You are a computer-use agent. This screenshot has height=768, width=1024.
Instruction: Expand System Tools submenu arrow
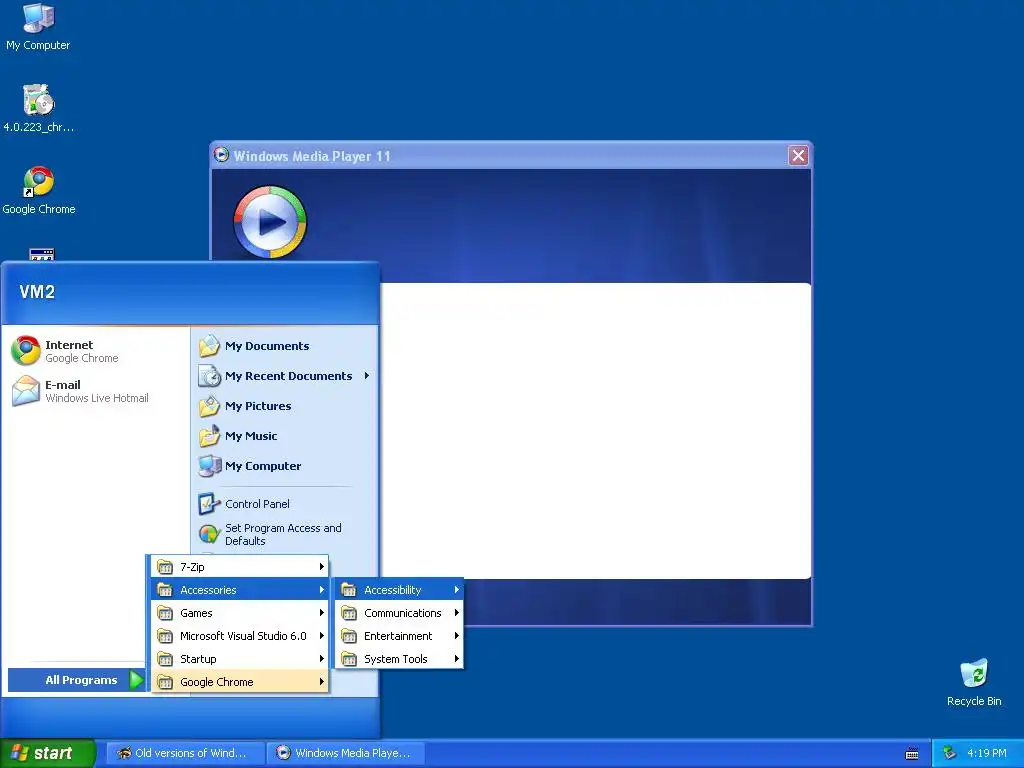(x=456, y=659)
